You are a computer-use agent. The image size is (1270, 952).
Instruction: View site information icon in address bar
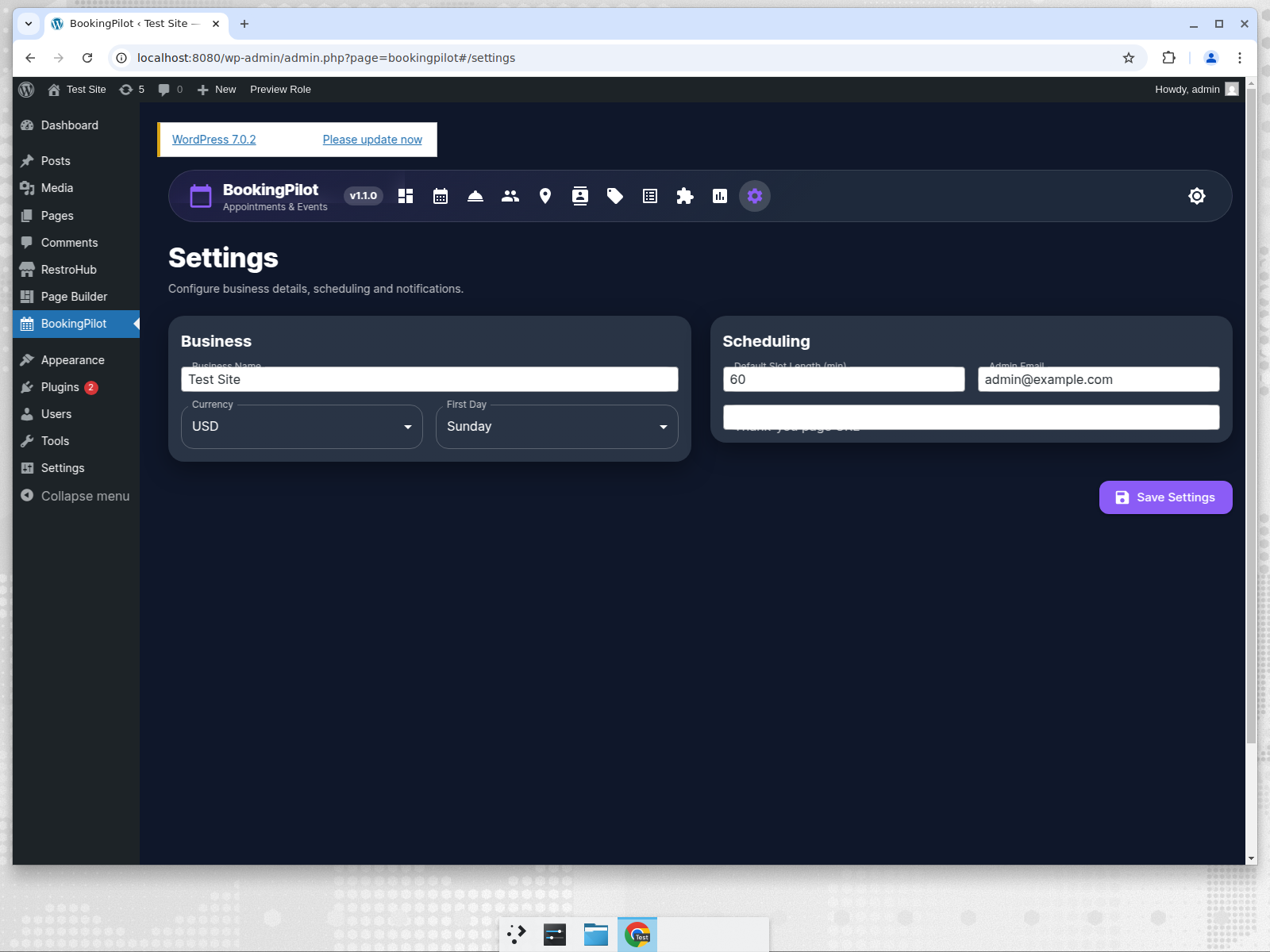(121, 58)
